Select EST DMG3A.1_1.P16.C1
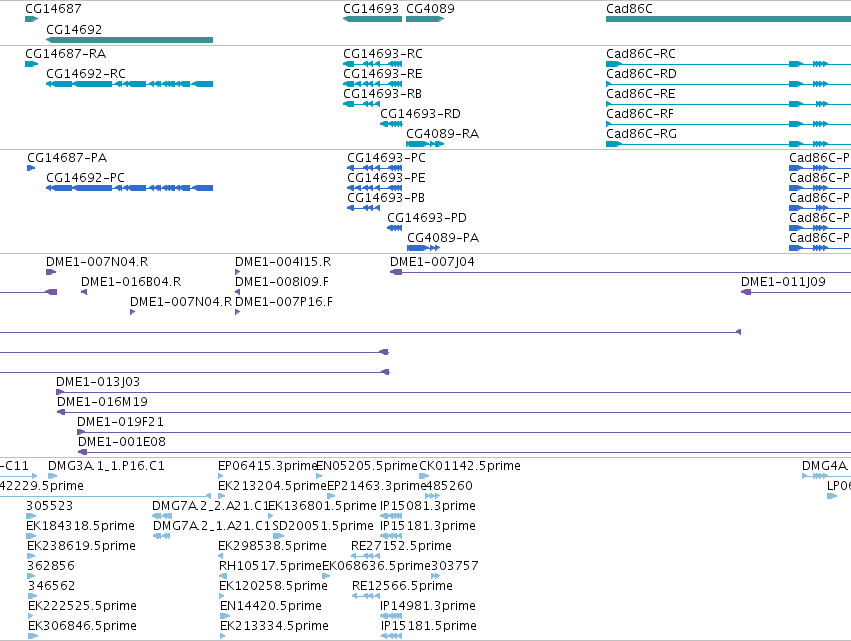Screen dimensions: 851x641 click(x=106, y=466)
